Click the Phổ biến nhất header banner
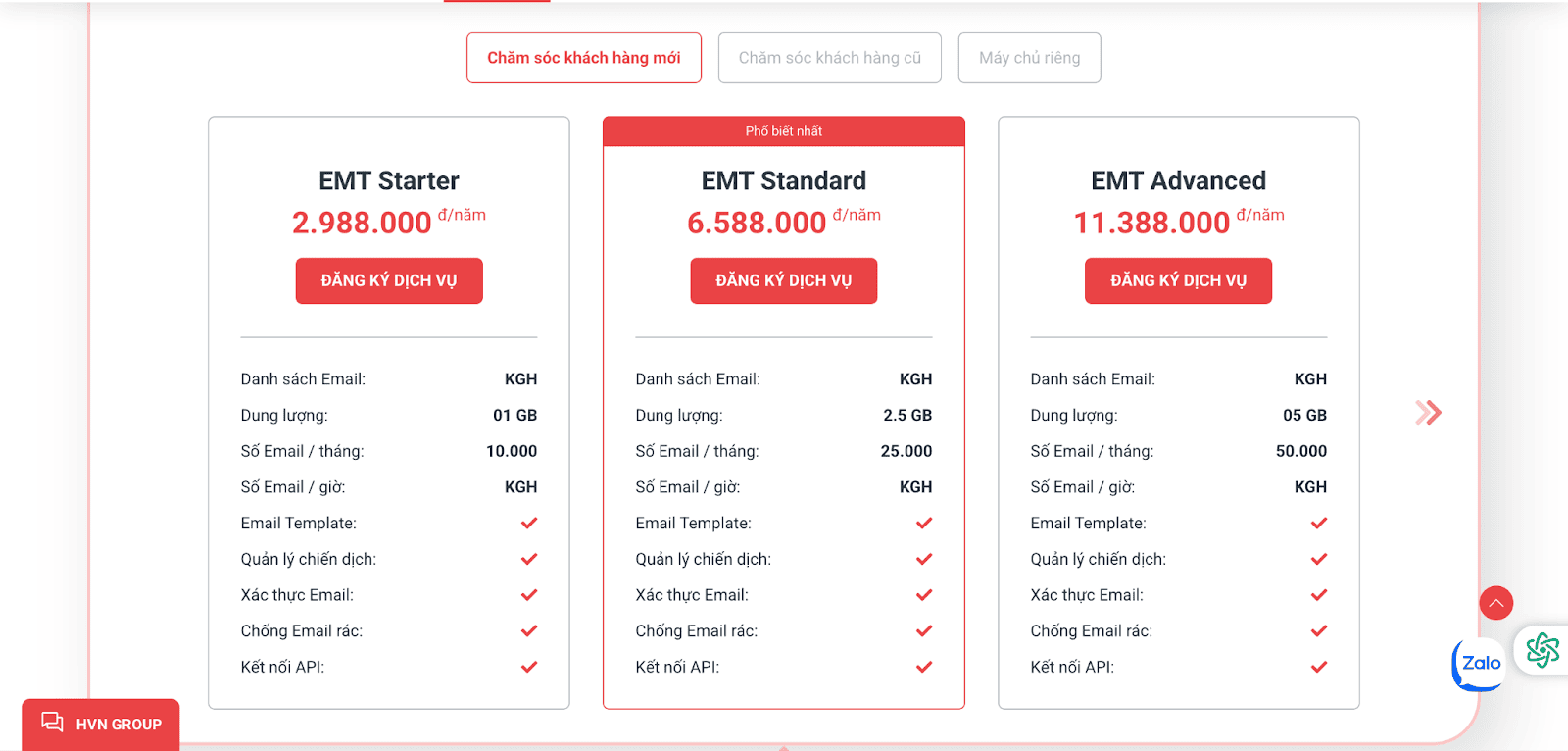The width and height of the screenshot is (1568, 751). (x=783, y=130)
